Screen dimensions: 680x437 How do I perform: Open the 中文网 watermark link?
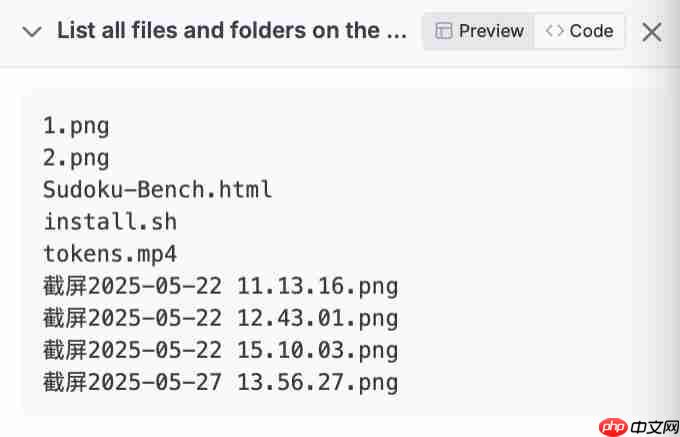654,428
